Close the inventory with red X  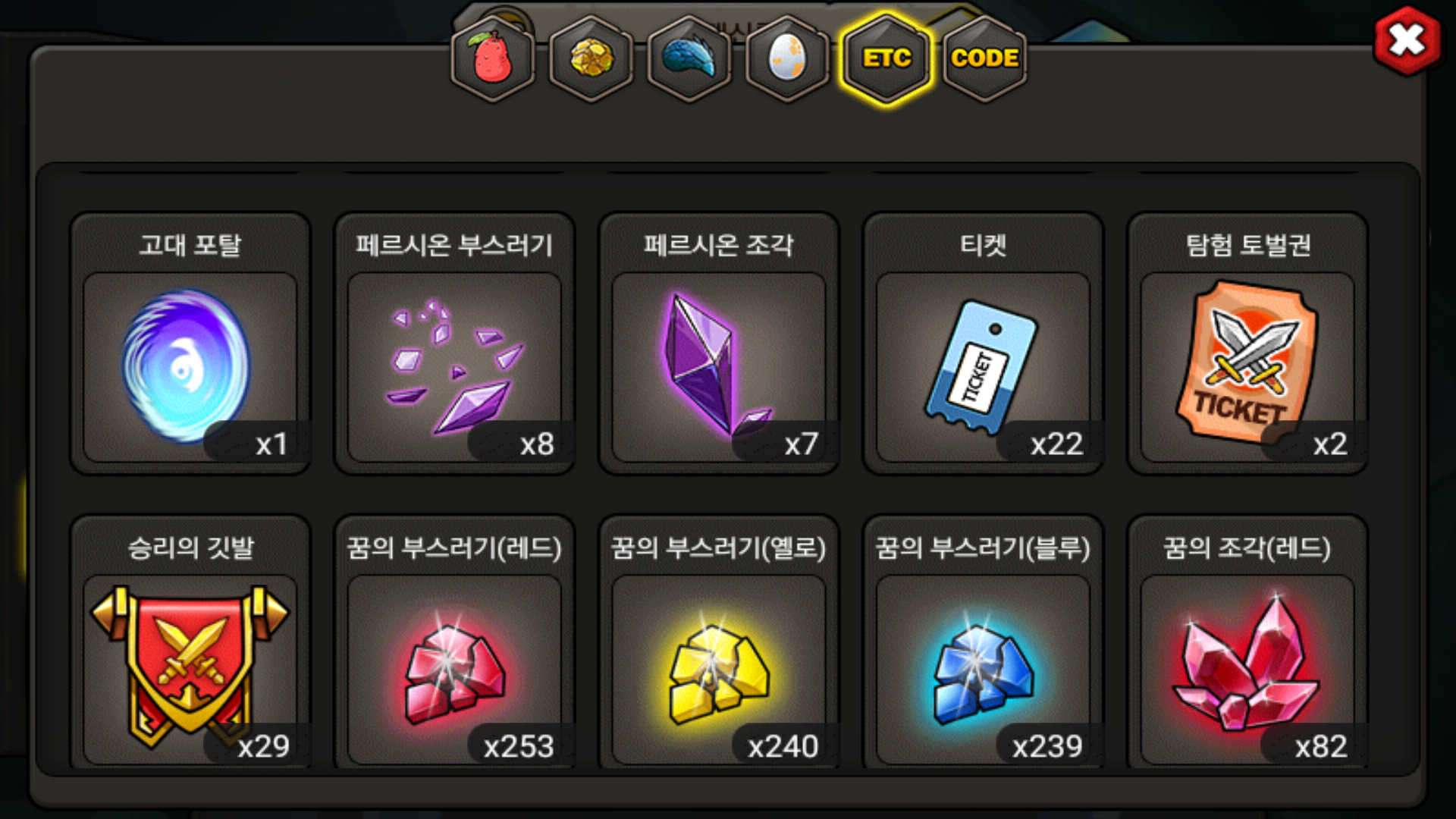point(1407,40)
